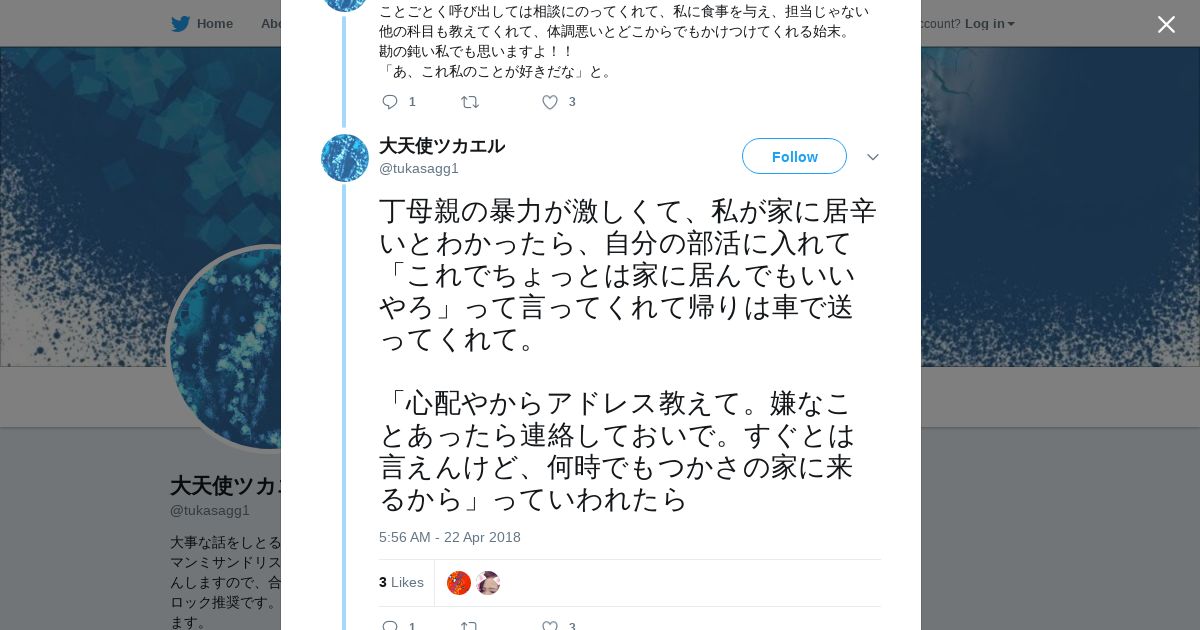
Task: Click the Twitter bird logo
Action: [180, 24]
